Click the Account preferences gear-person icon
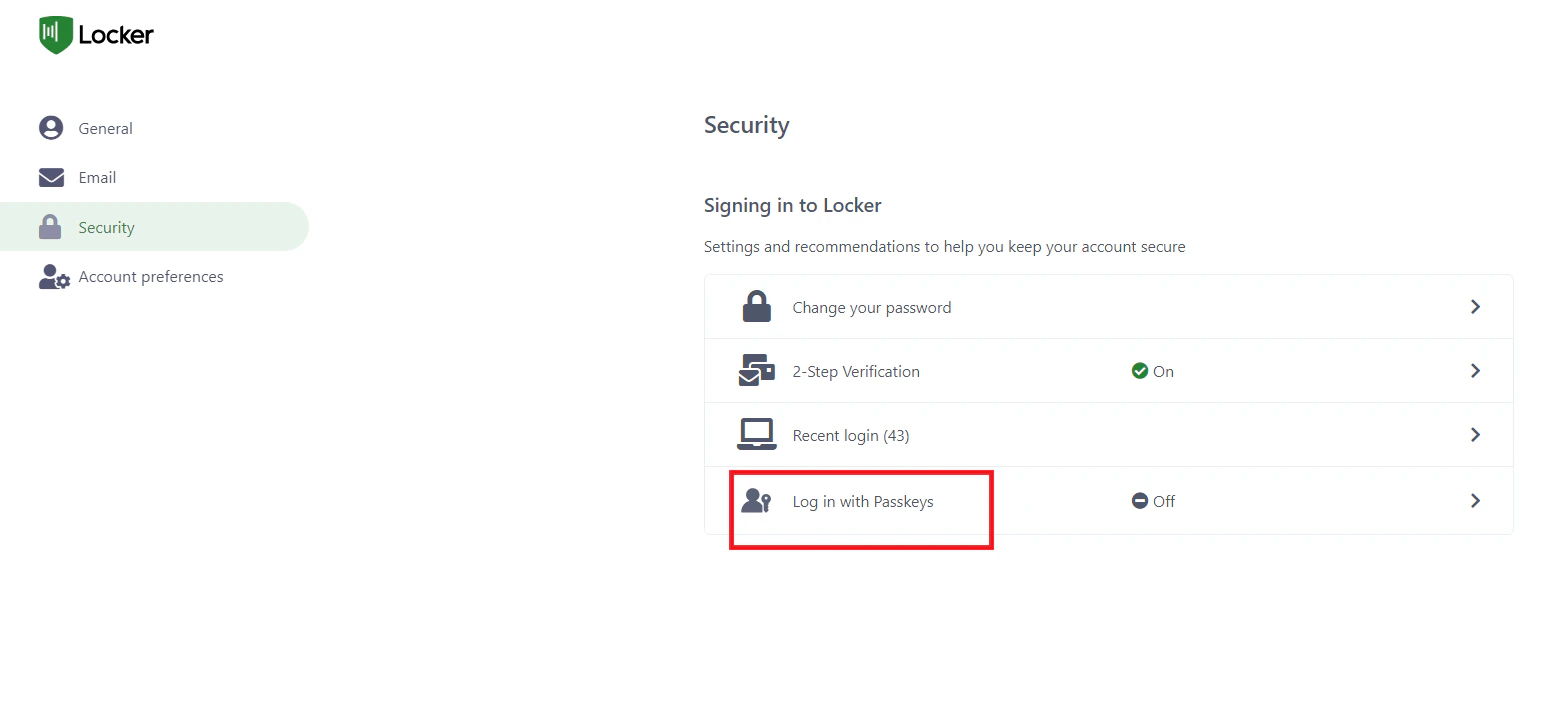Screen dimensions: 1556x719 (51, 277)
